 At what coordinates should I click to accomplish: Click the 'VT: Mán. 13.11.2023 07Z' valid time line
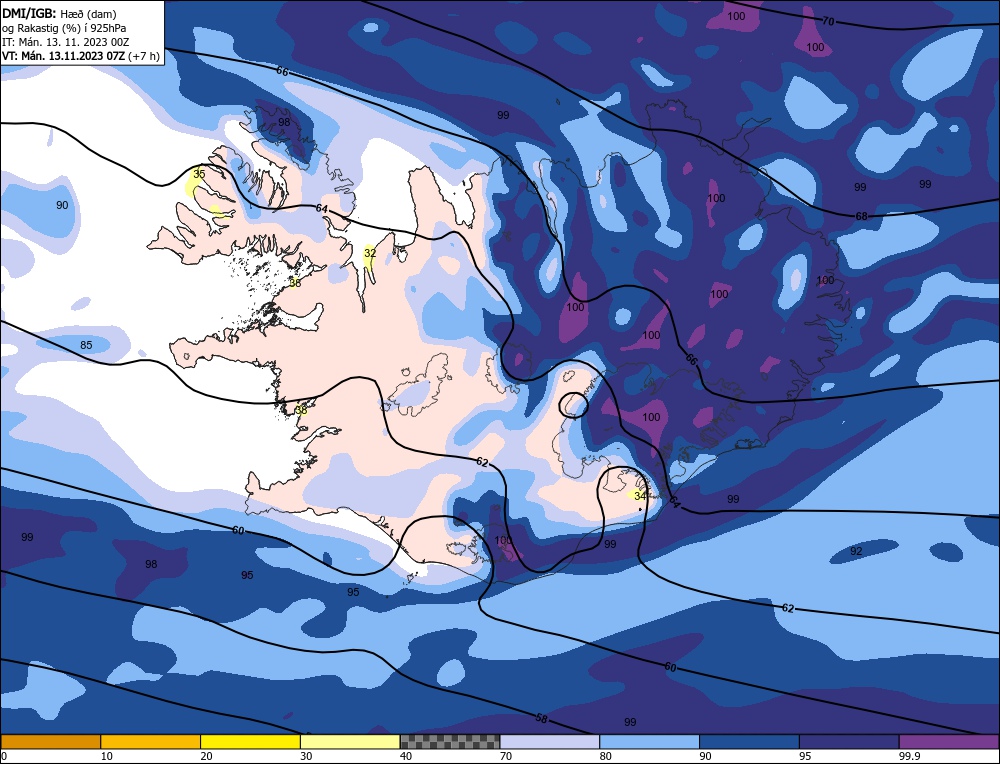[63, 56]
